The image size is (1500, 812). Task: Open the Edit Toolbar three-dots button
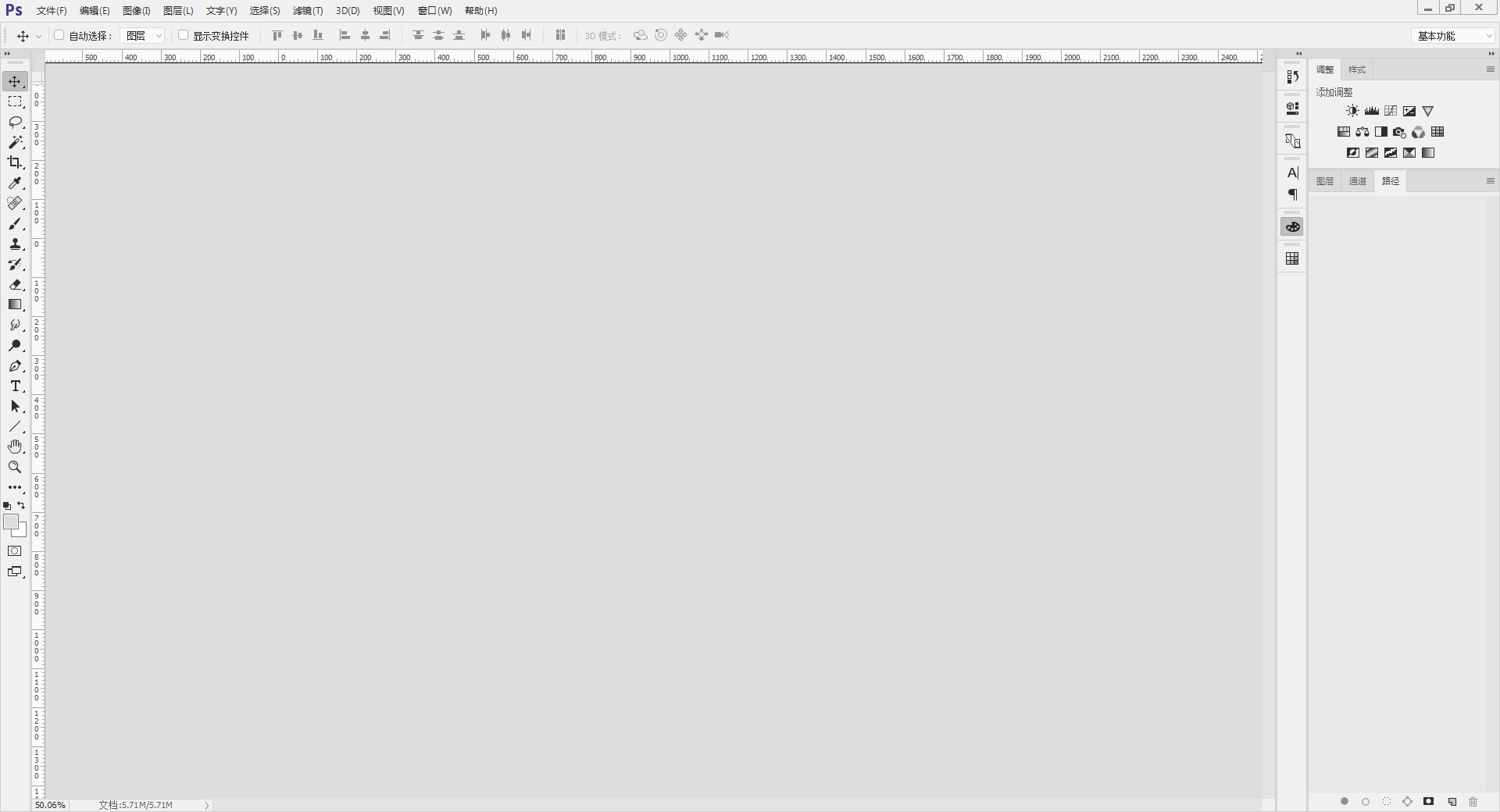click(x=15, y=487)
